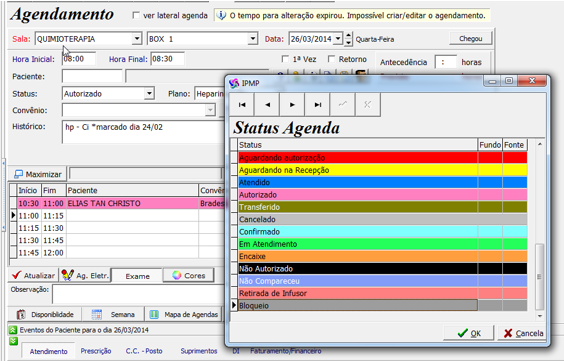Open the Data calendar dropdown
Image resolution: width=564 pixels, height=361 pixels.
(338, 38)
